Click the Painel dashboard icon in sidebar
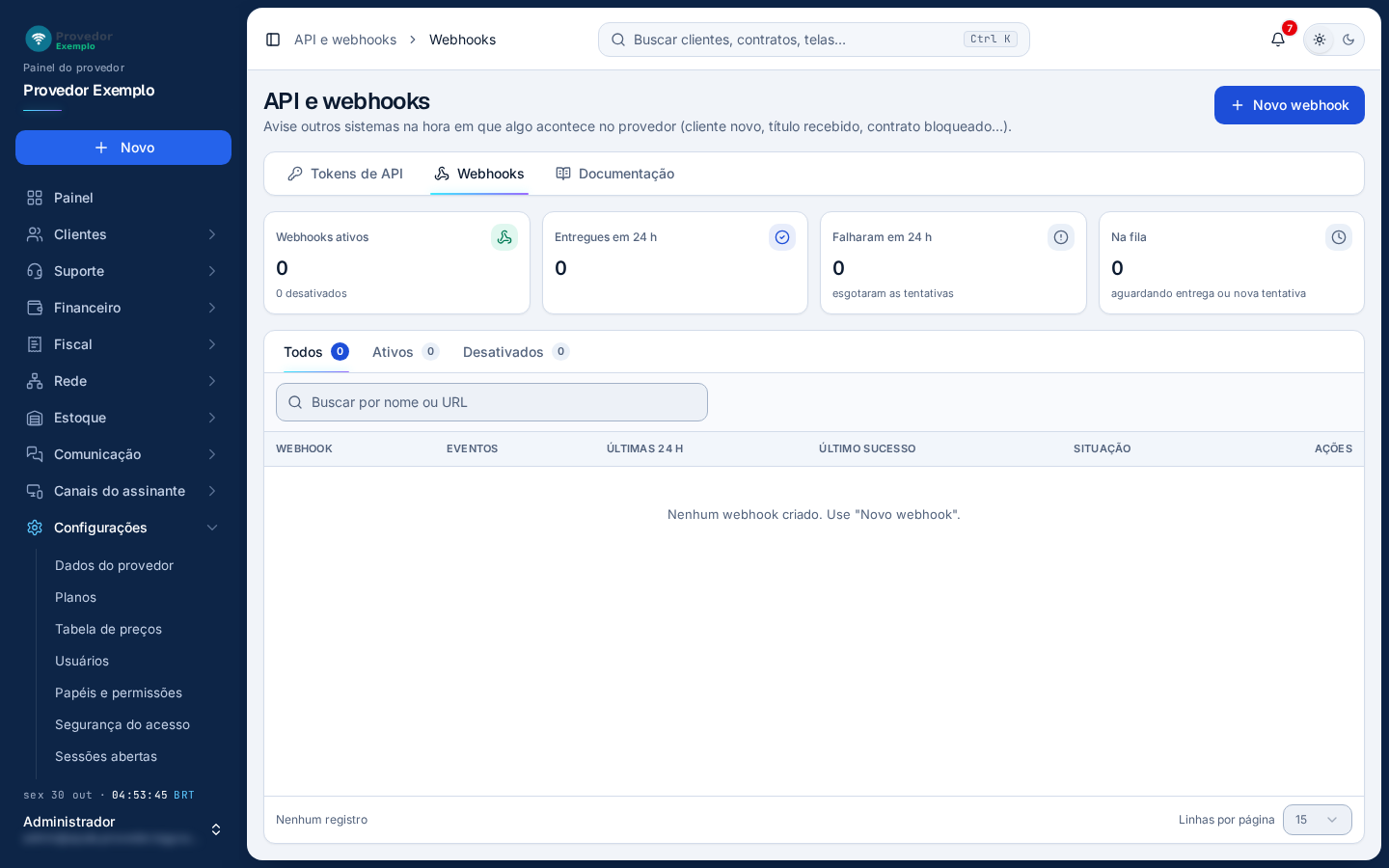The height and width of the screenshot is (868, 1389). click(35, 198)
